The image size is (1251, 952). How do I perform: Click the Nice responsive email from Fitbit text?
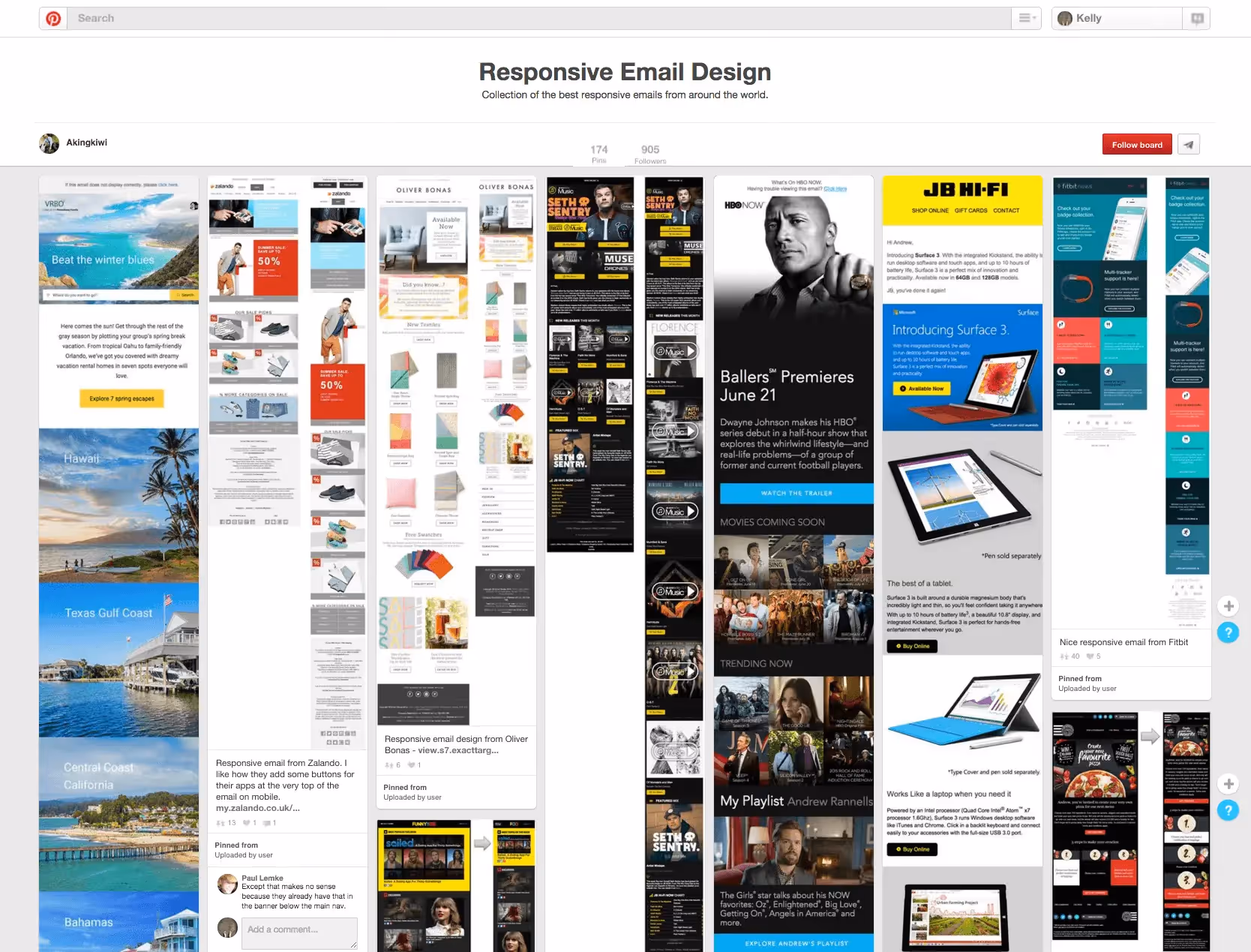1123,642
